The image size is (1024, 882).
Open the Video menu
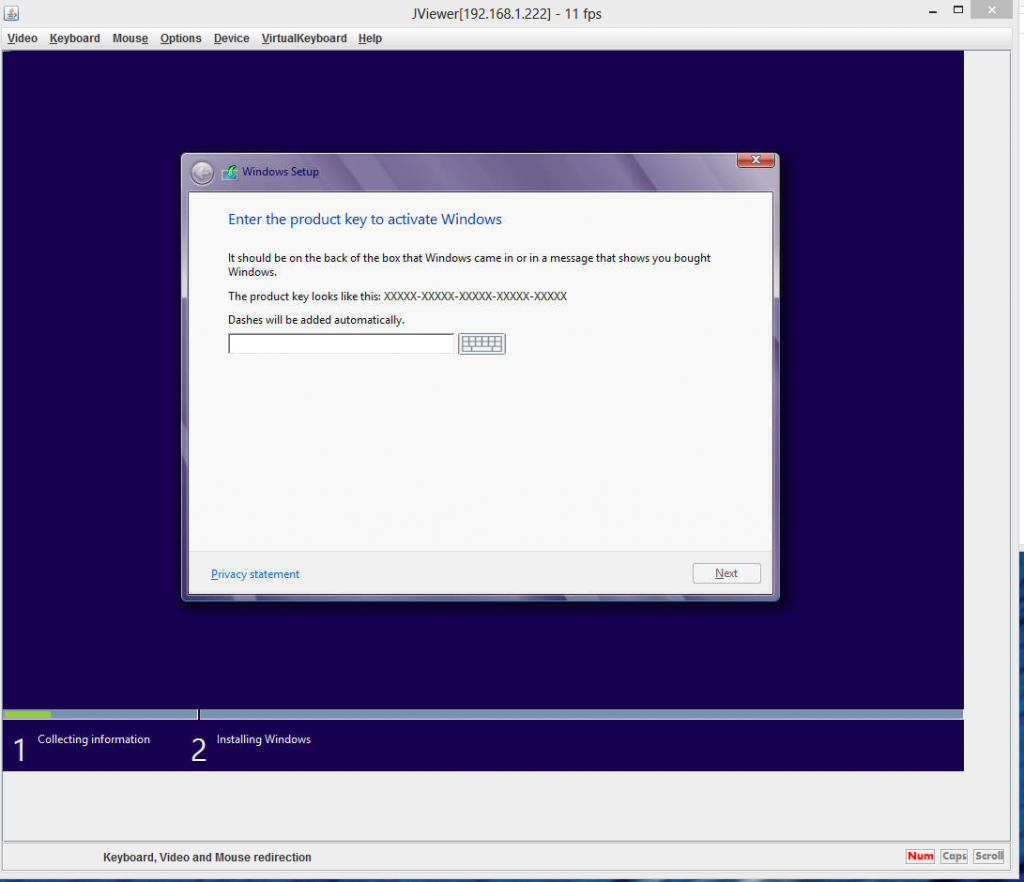pos(22,39)
